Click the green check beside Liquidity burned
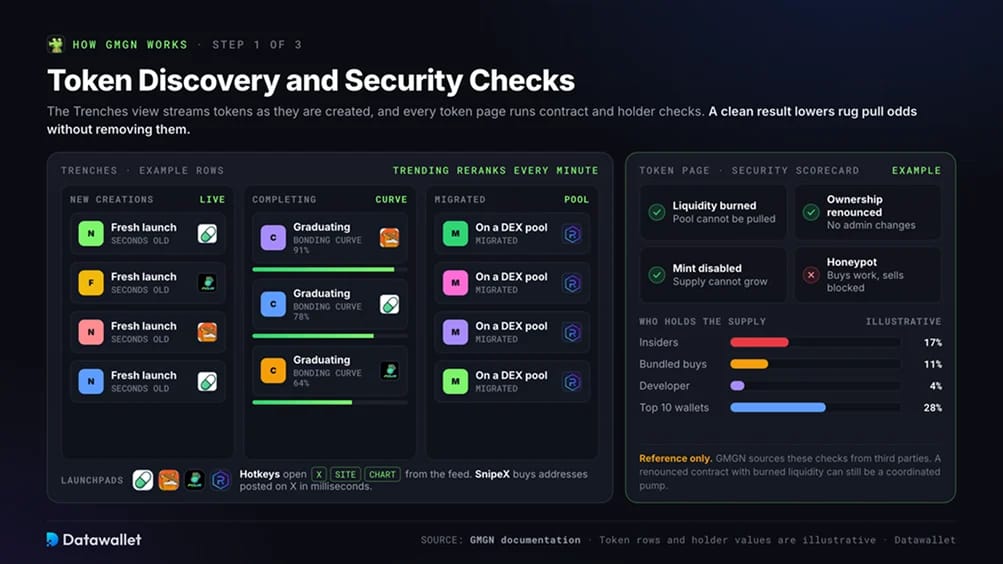The height and width of the screenshot is (564, 1003). 656,212
